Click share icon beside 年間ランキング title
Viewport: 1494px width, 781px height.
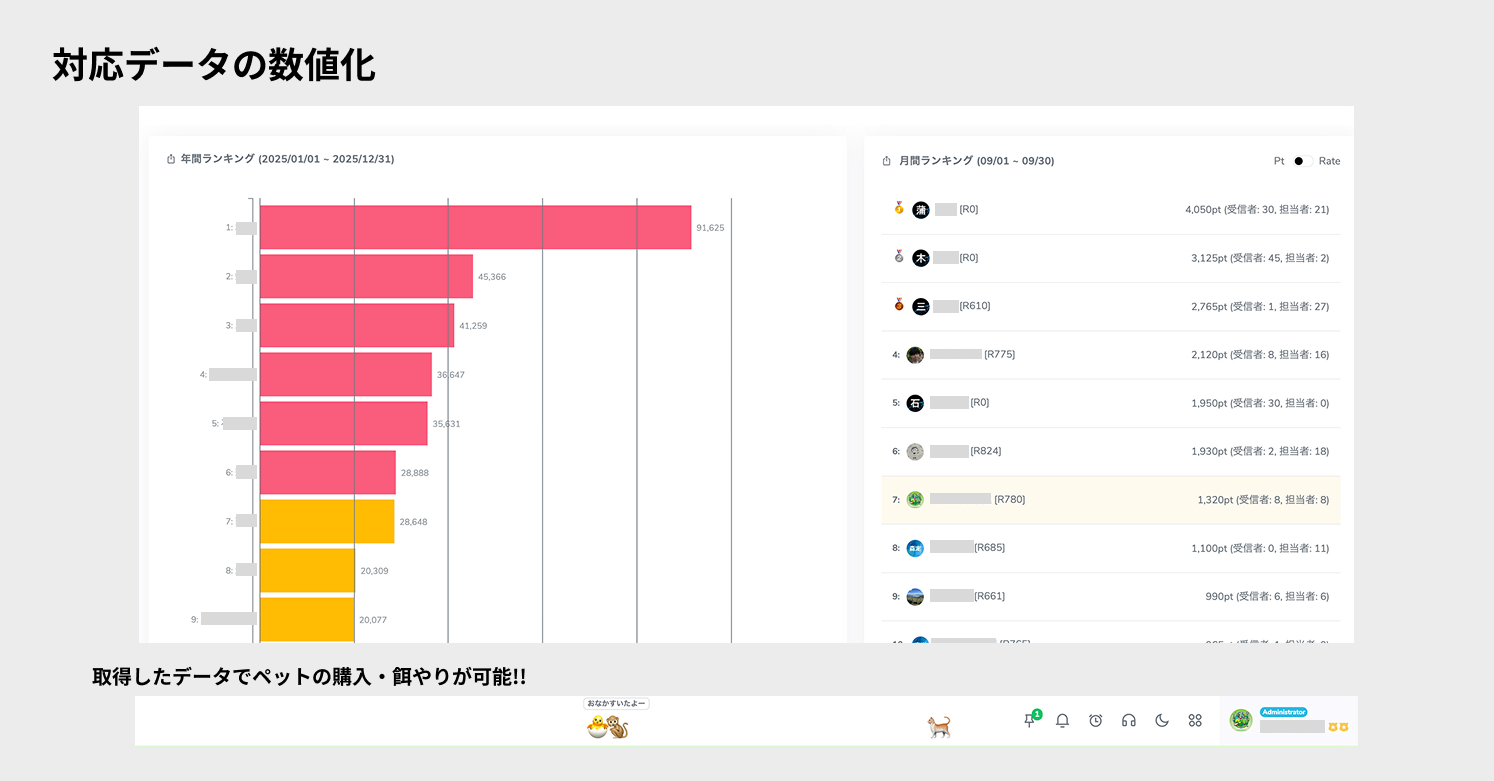point(171,159)
